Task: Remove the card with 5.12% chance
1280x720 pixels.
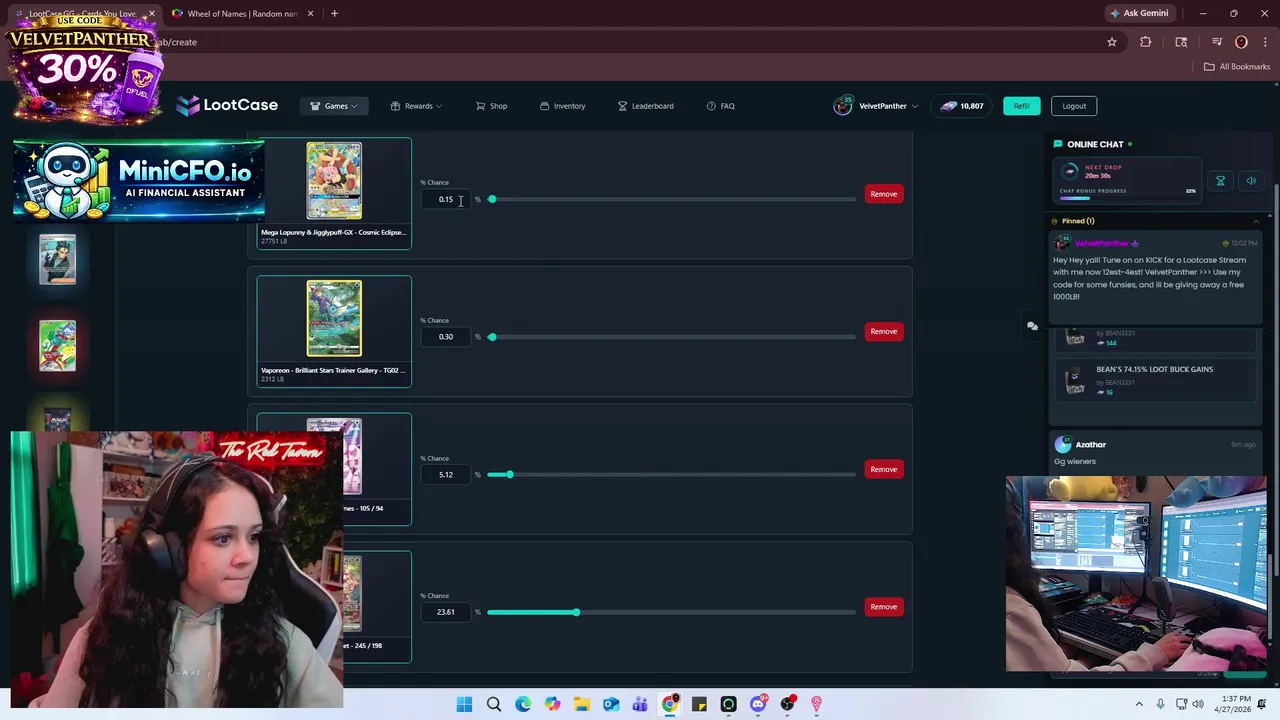Action: click(x=883, y=469)
